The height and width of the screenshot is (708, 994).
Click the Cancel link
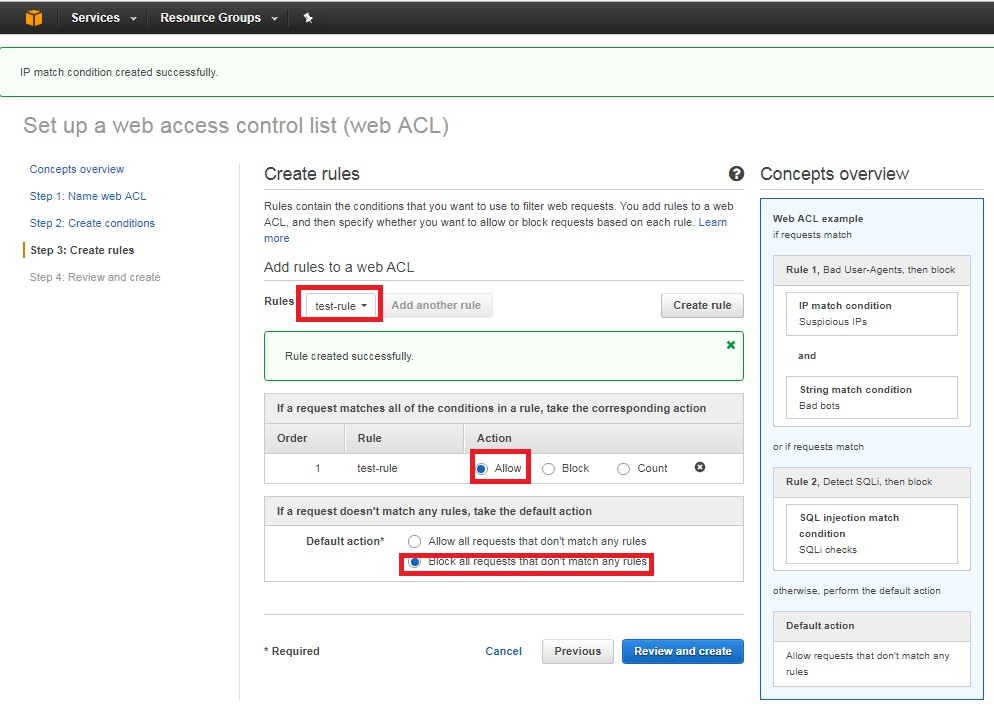503,652
